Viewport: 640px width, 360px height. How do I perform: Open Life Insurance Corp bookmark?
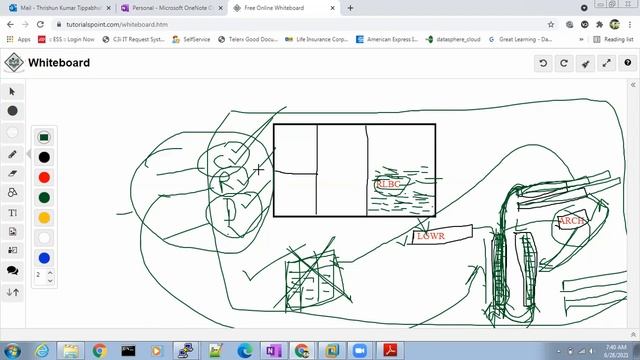(x=317, y=40)
